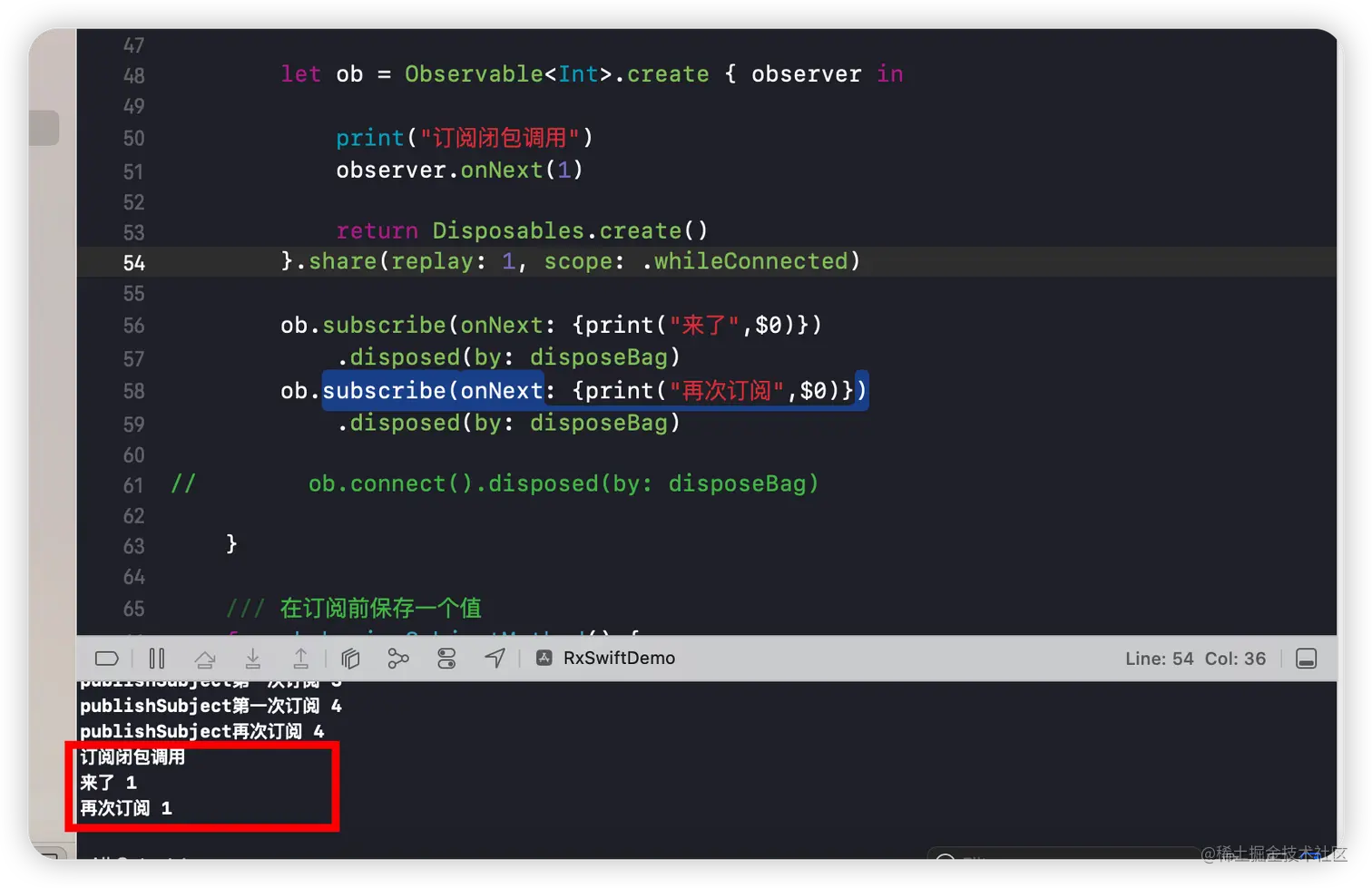Click the 'in' keyword on line 48
The image size is (1372, 888).
[x=889, y=74]
